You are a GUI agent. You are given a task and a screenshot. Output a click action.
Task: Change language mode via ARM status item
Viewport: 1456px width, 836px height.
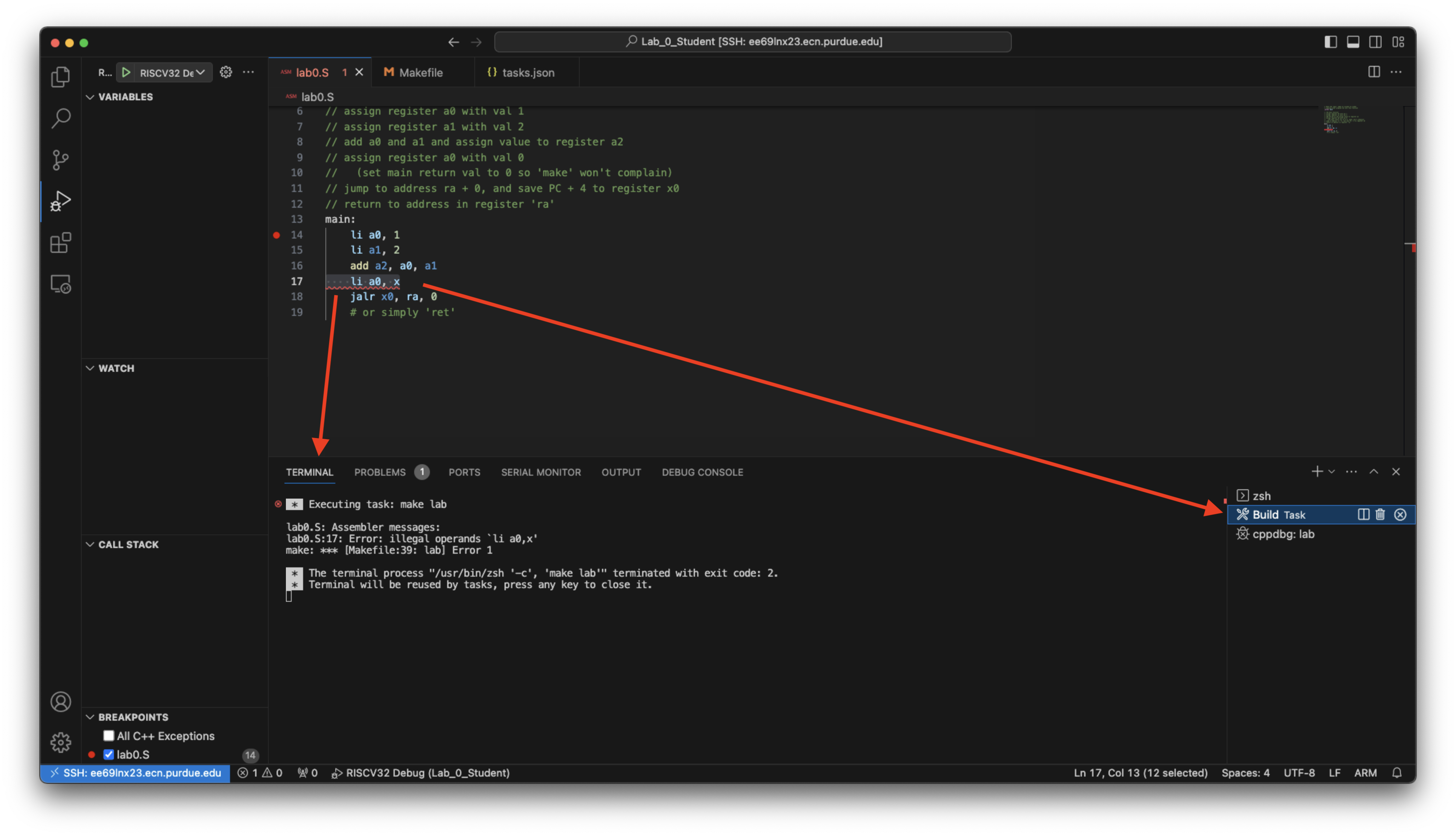point(1365,773)
